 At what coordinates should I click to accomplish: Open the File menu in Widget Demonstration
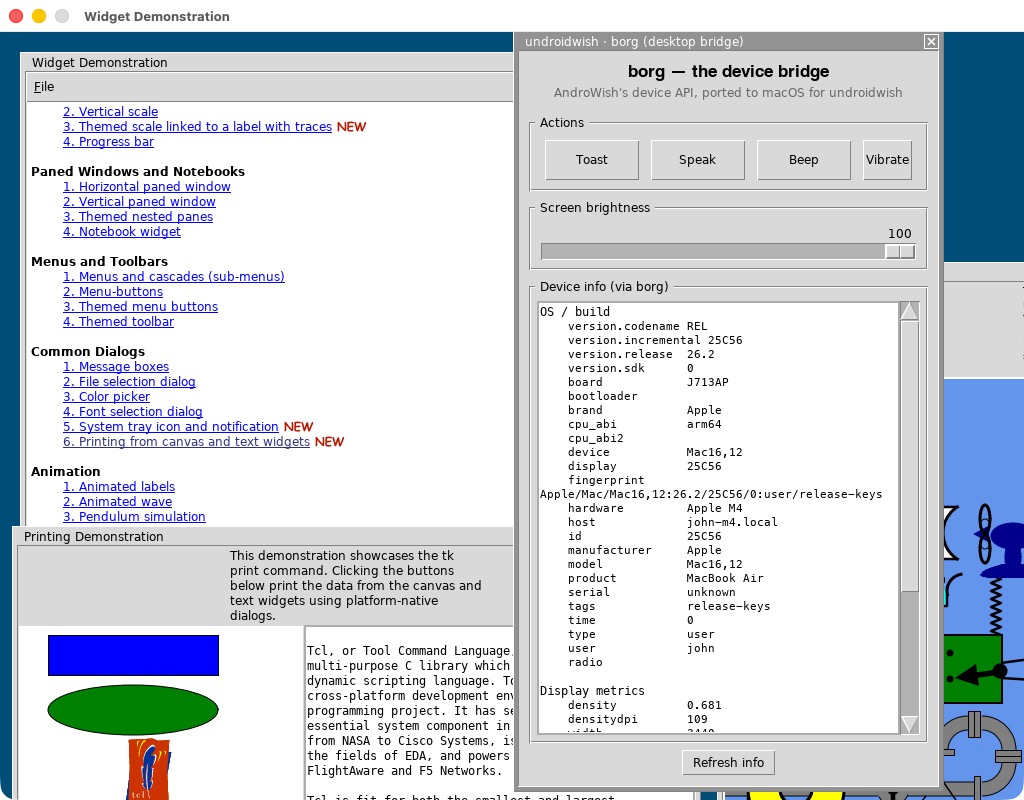point(44,87)
